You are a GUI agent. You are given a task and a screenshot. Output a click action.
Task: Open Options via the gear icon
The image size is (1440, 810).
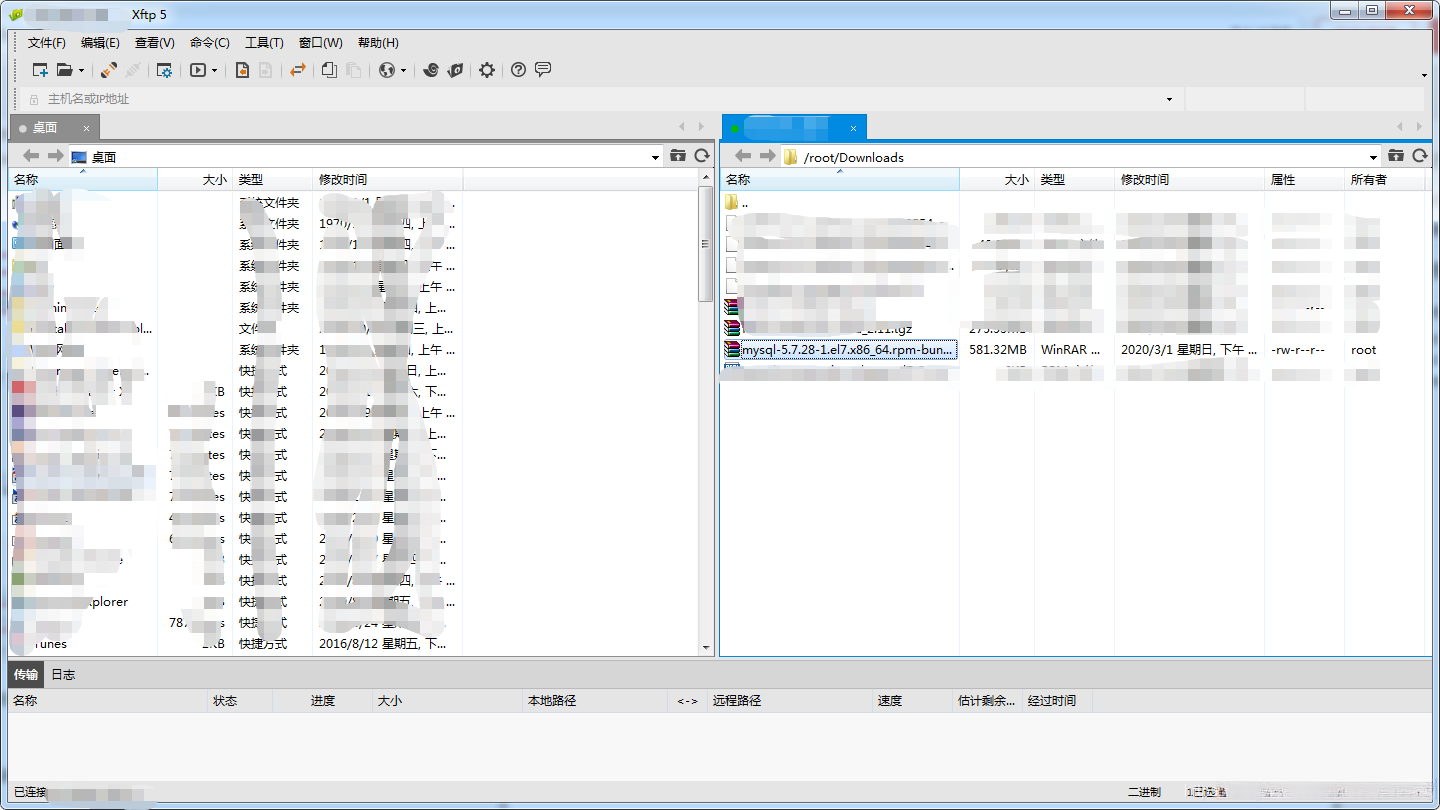click(487, 70)
